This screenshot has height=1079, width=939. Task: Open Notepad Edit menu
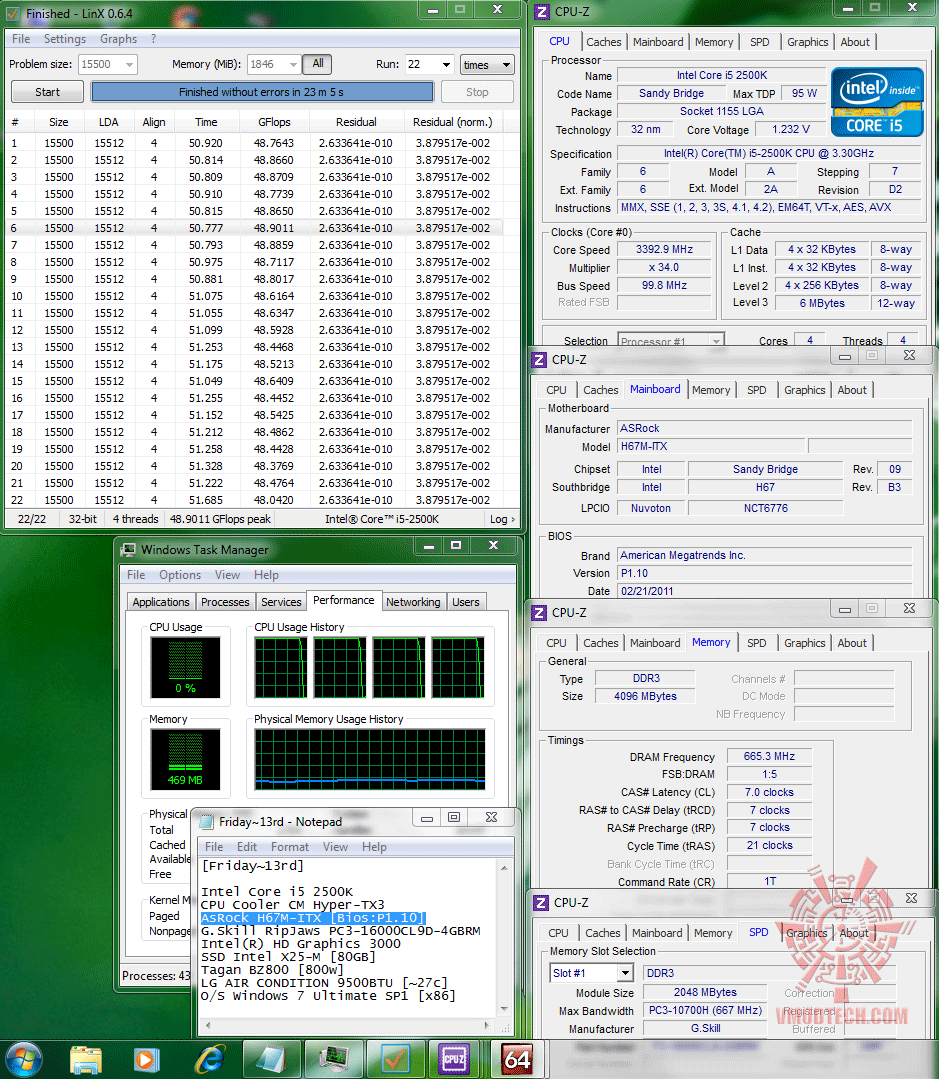[247, 847]
